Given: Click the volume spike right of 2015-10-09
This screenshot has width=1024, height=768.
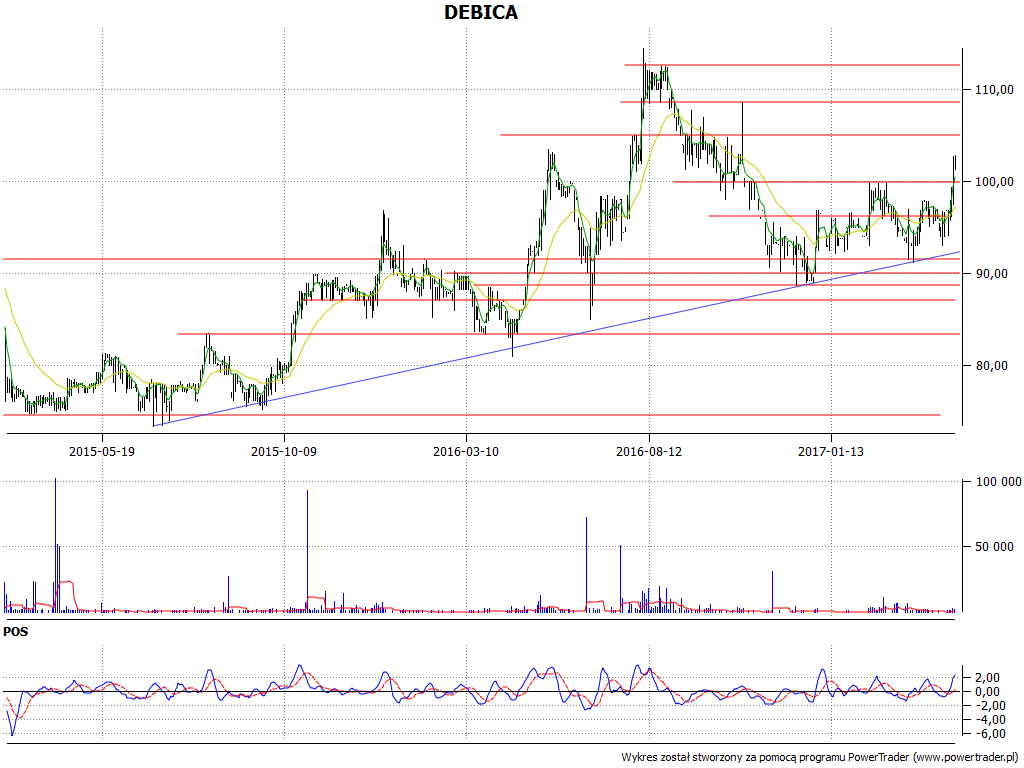Looking at the screenshot, I should [307, 551].
